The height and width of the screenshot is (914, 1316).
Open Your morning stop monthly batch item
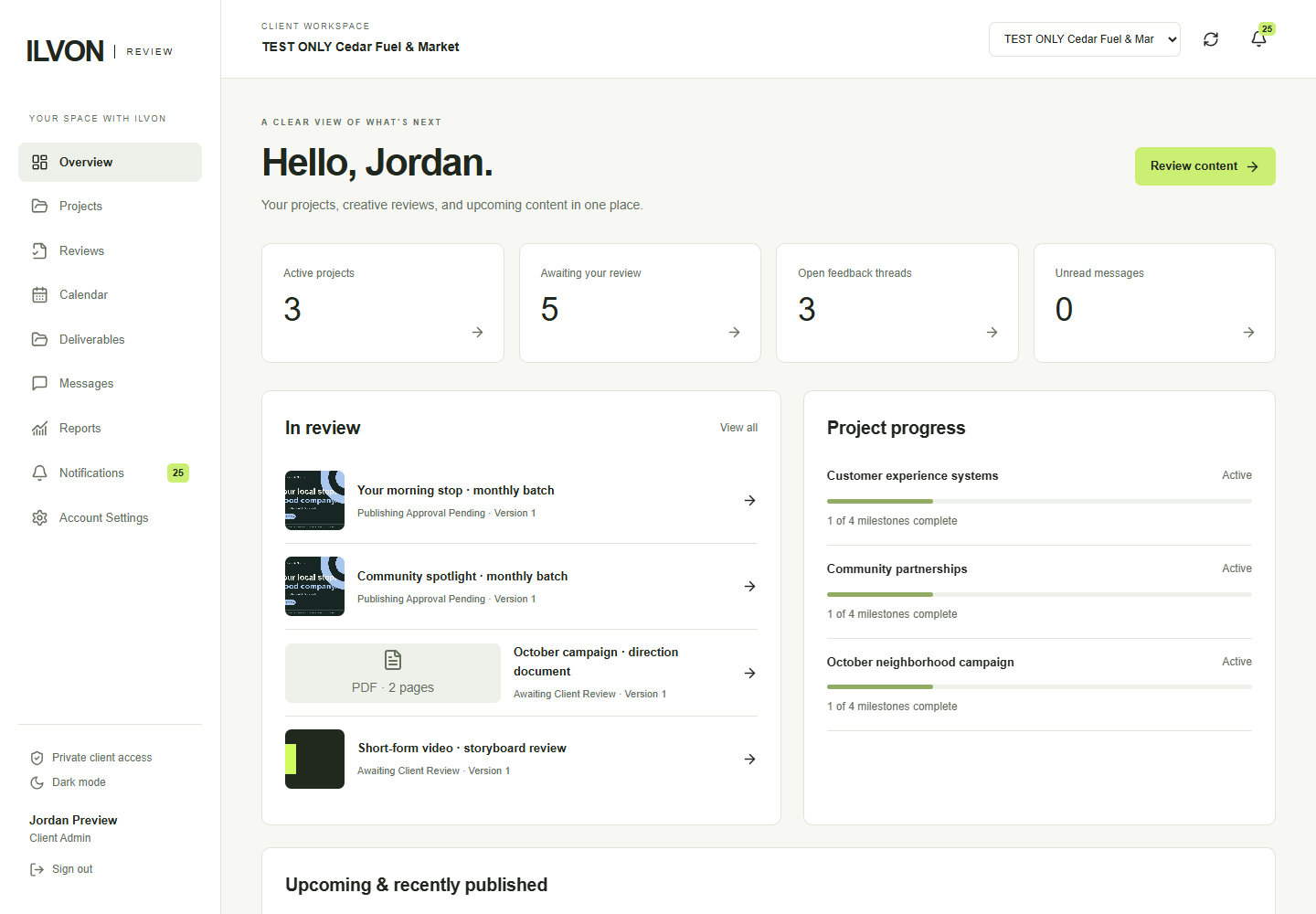pos(521,501)
